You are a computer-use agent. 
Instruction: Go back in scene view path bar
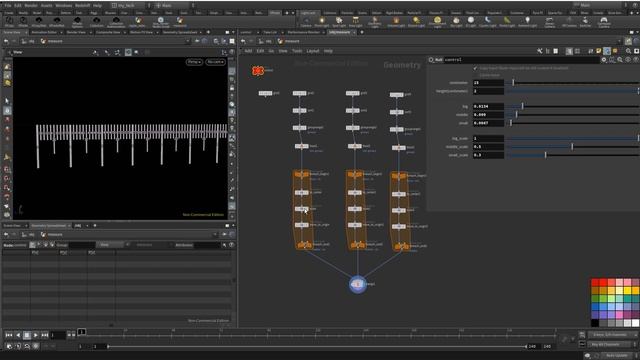tap(6, 41)
